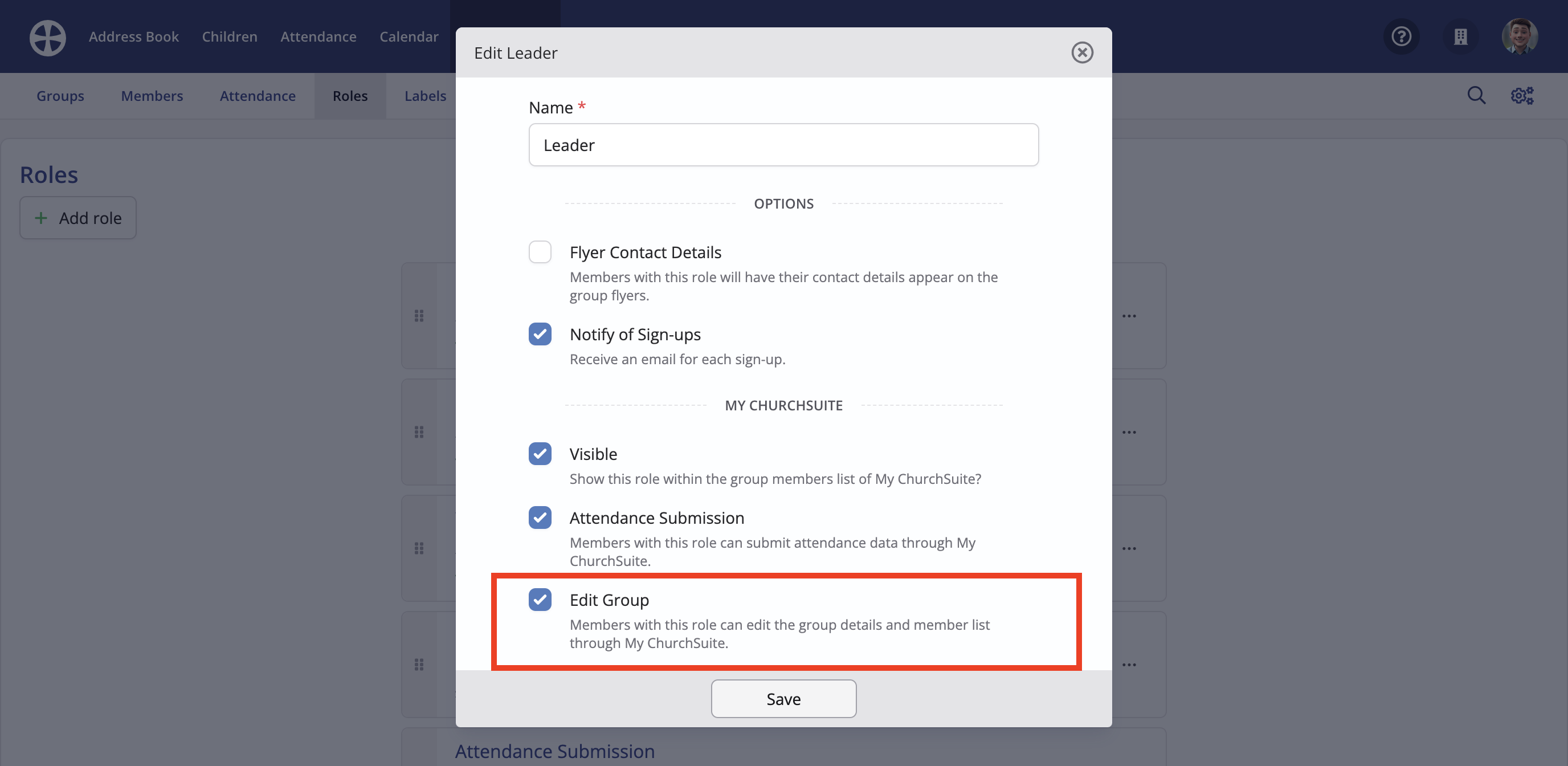Screen dimensions: 1568x766
Task: Open the help question mark icon
Action: point(1401,36)
